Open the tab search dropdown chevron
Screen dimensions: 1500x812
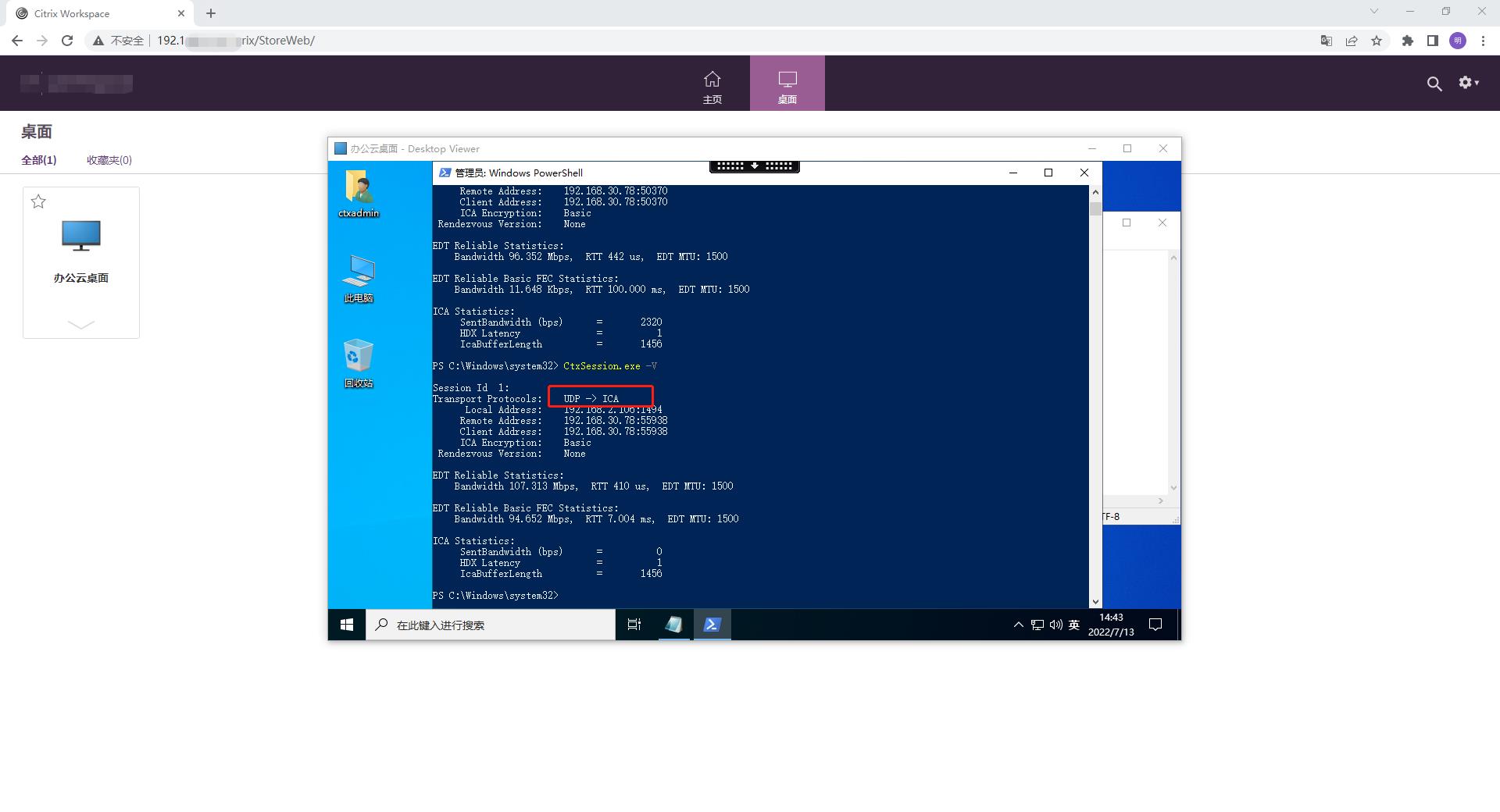click(x=1374, y=11)
